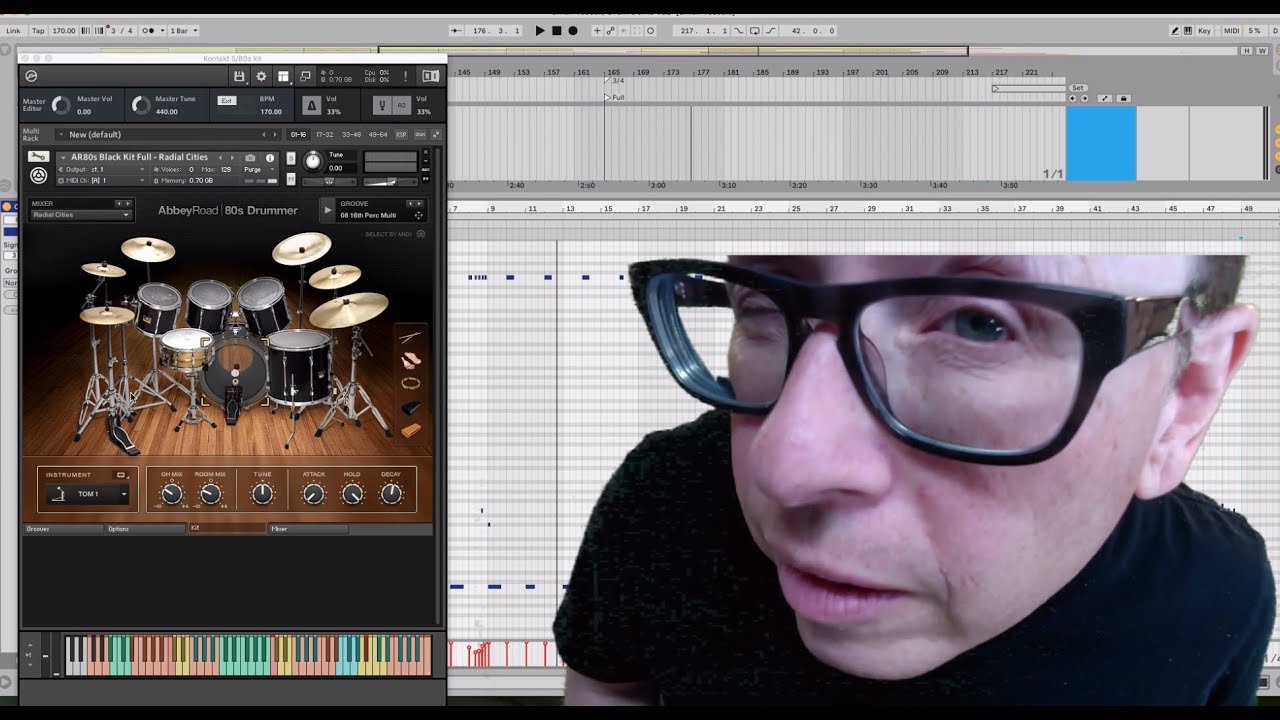The image size is (1280, 720).
Task: Click the DECAY knob
Action: [x=391, y=494]
